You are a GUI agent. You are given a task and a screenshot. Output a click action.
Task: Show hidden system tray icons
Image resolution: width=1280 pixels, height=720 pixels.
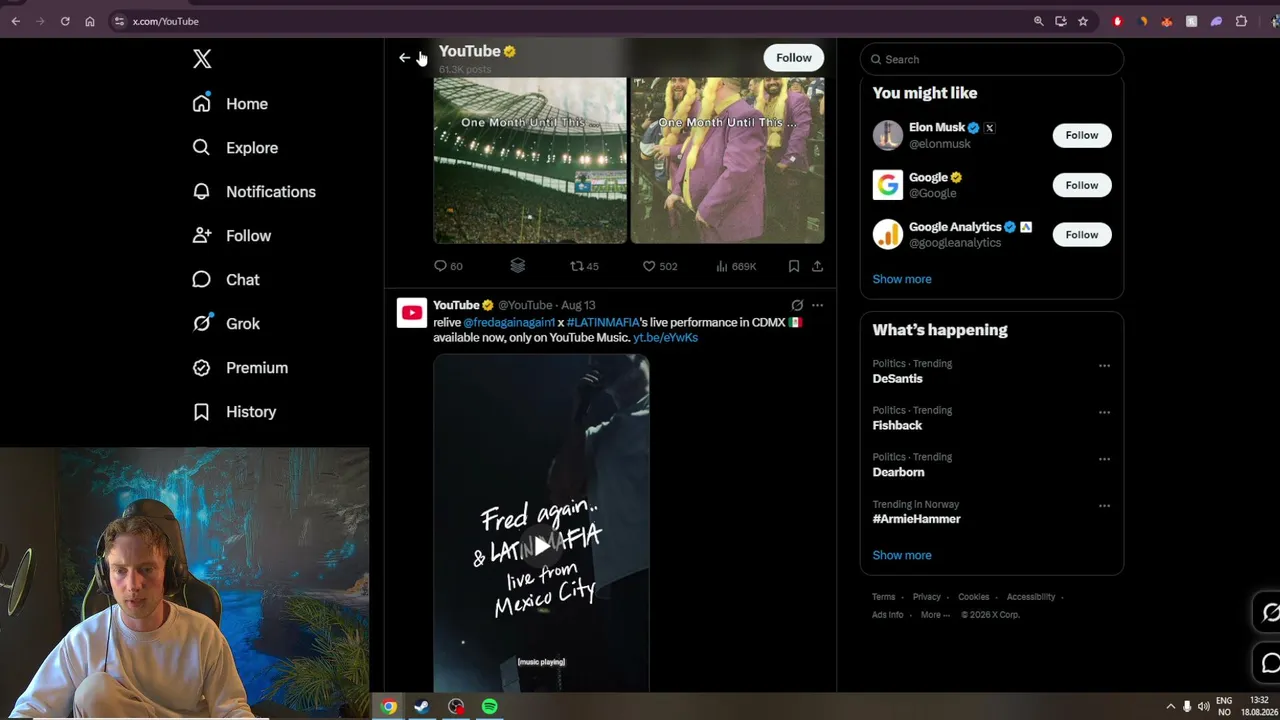1171,707
